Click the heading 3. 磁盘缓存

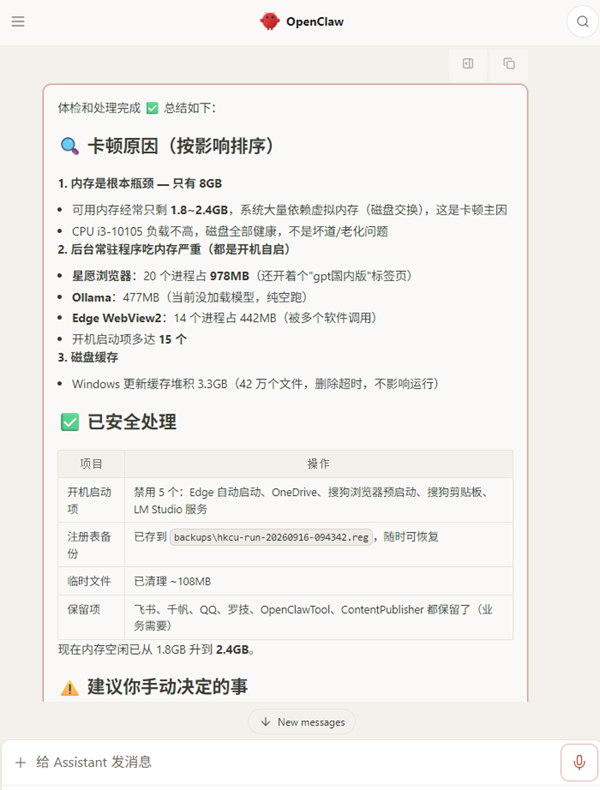point(88,357)
